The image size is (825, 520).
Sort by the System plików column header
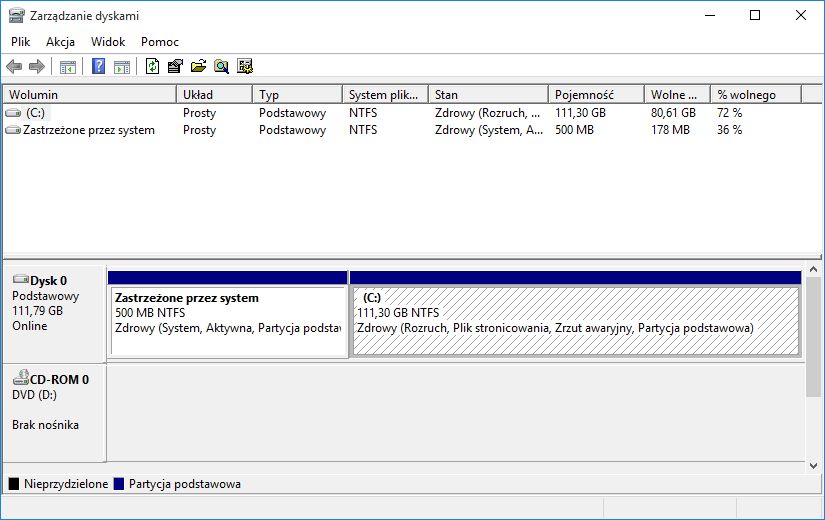[x=386, y=95]
